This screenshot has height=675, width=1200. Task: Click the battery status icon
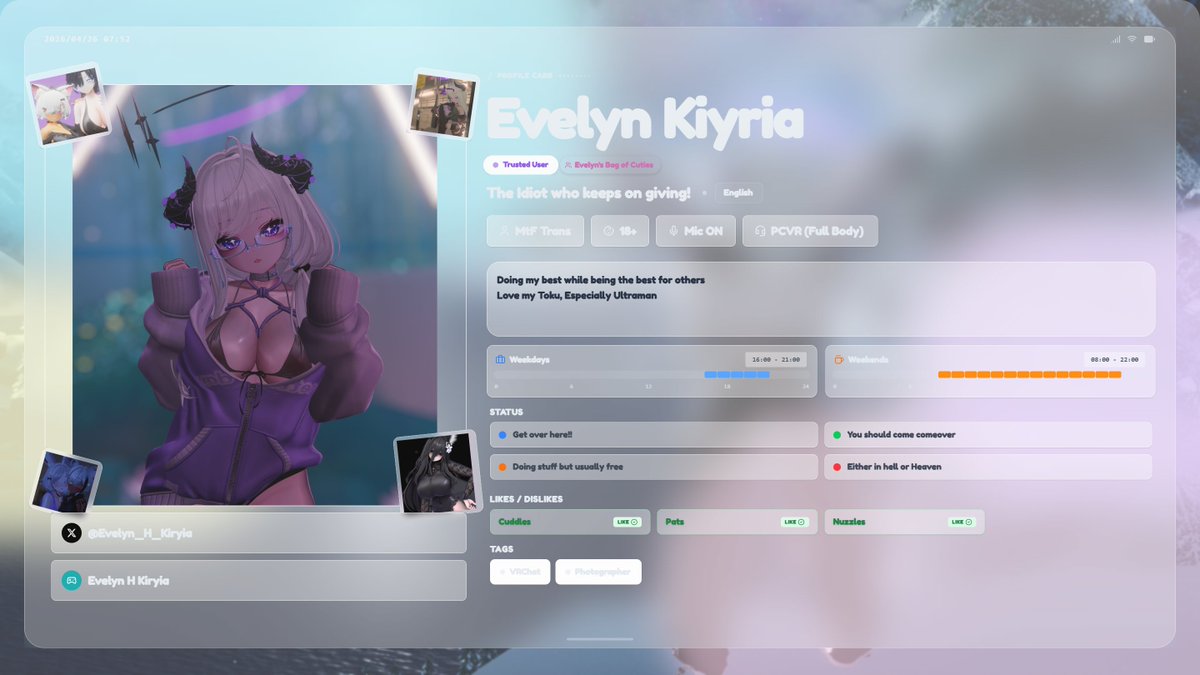(1149, 39)
